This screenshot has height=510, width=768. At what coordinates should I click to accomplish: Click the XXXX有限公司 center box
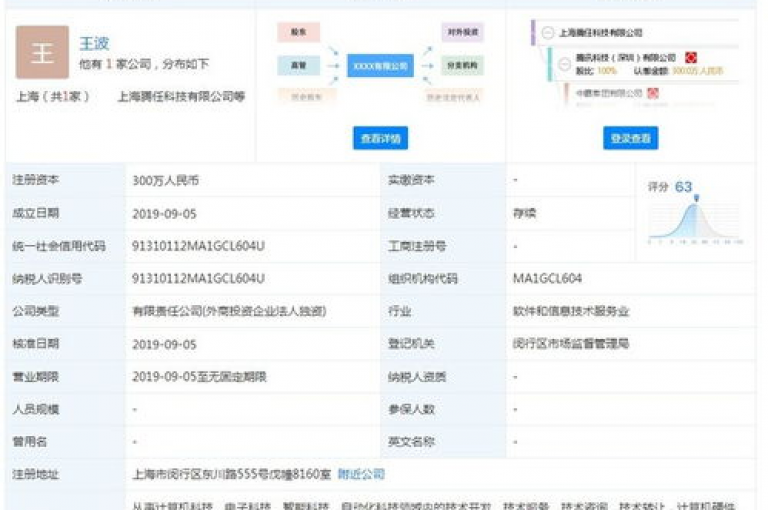point(381,66)
